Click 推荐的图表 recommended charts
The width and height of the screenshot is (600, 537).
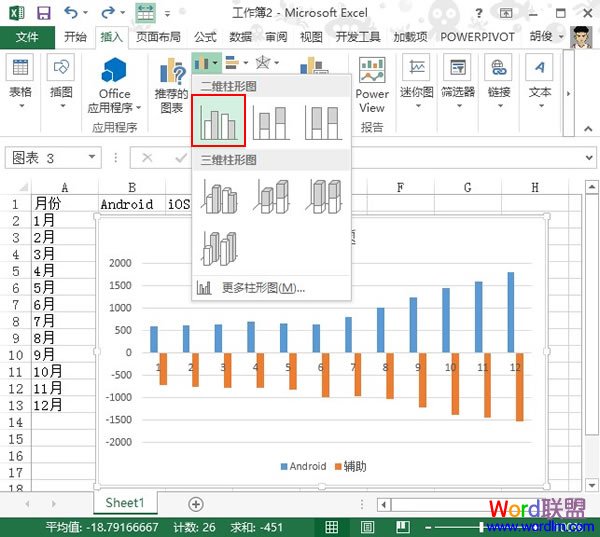point(171,85)
